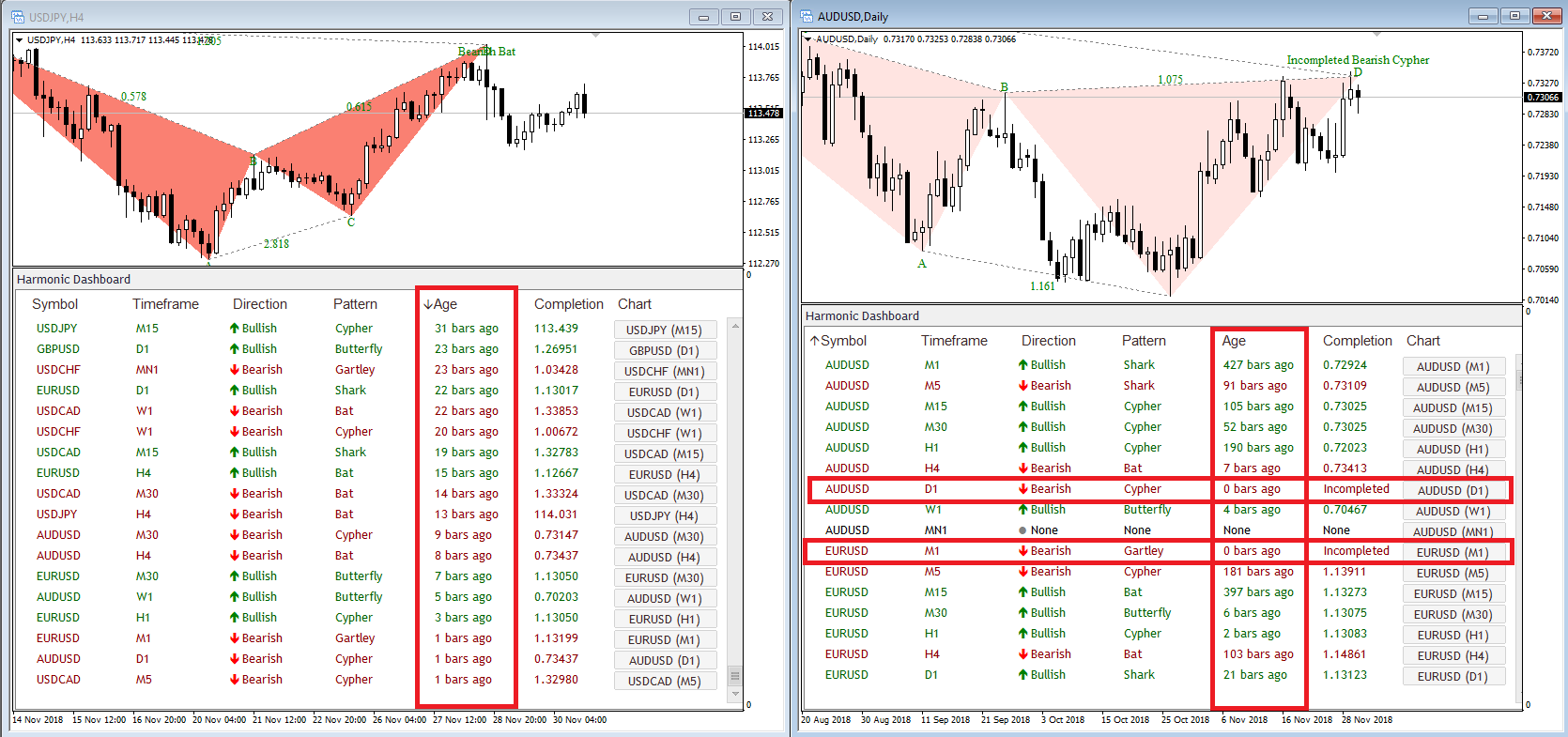1568x737 pixels.
Task: Expand the AUDUSD,Daily chart corner dropdown triangle
Action: tap(807, 39)
